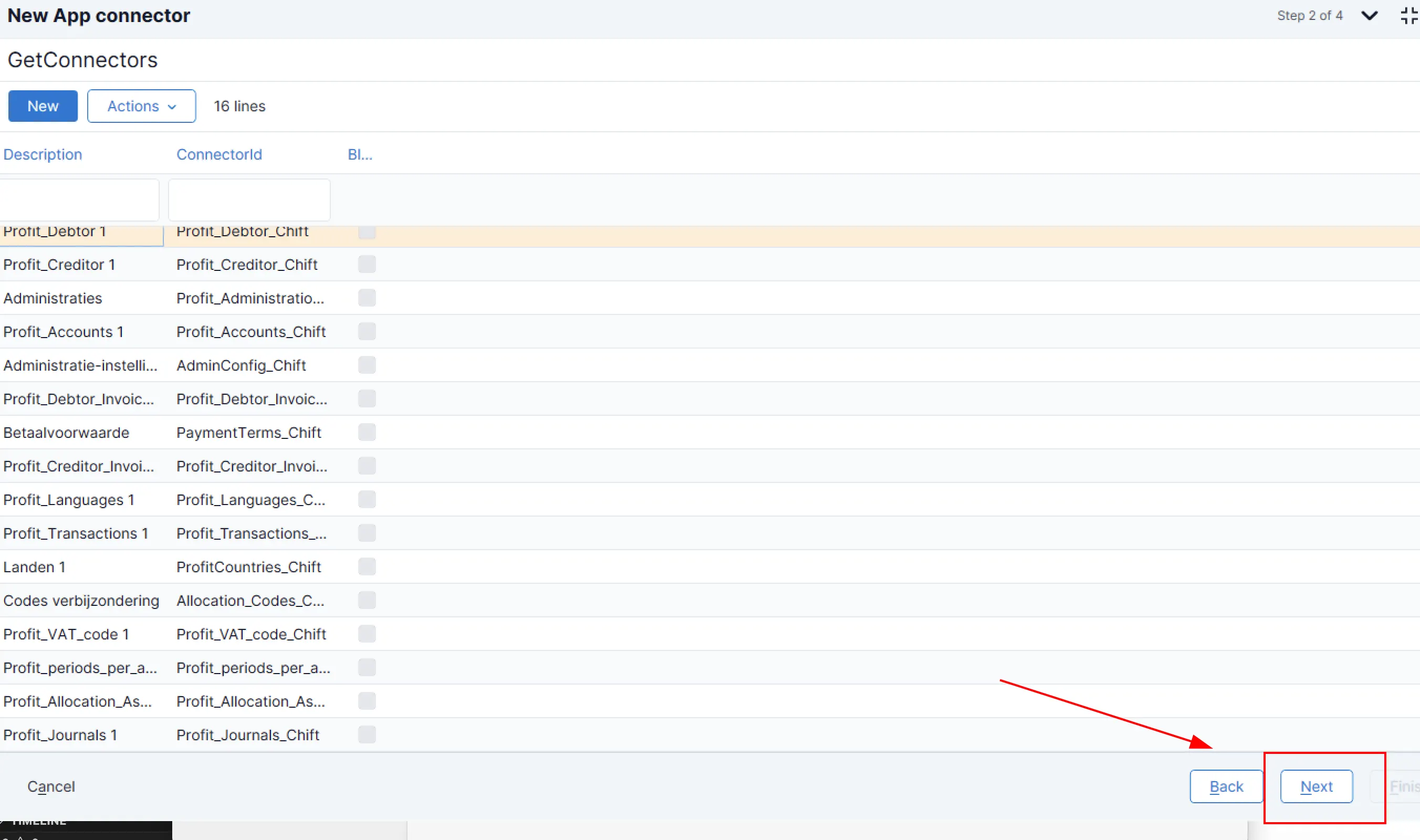Sort by the ConnectorId column header
Screen dimensions: 1420x840
[x=219, y=154]
